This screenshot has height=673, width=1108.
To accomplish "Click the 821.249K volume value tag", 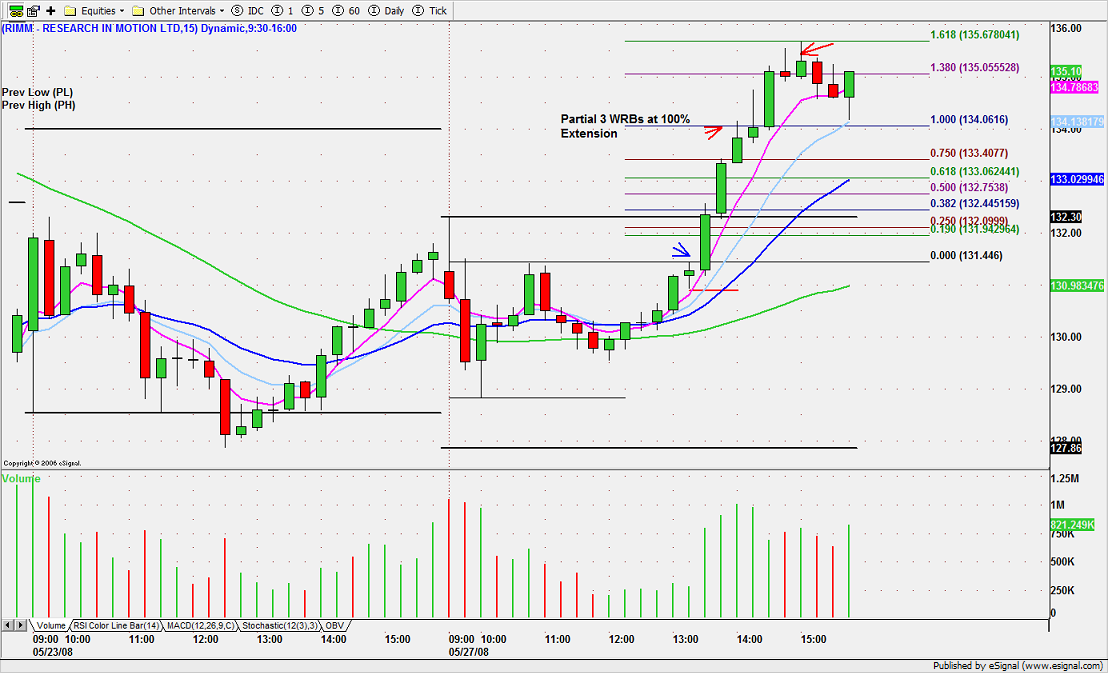I will click(1072, 525).
